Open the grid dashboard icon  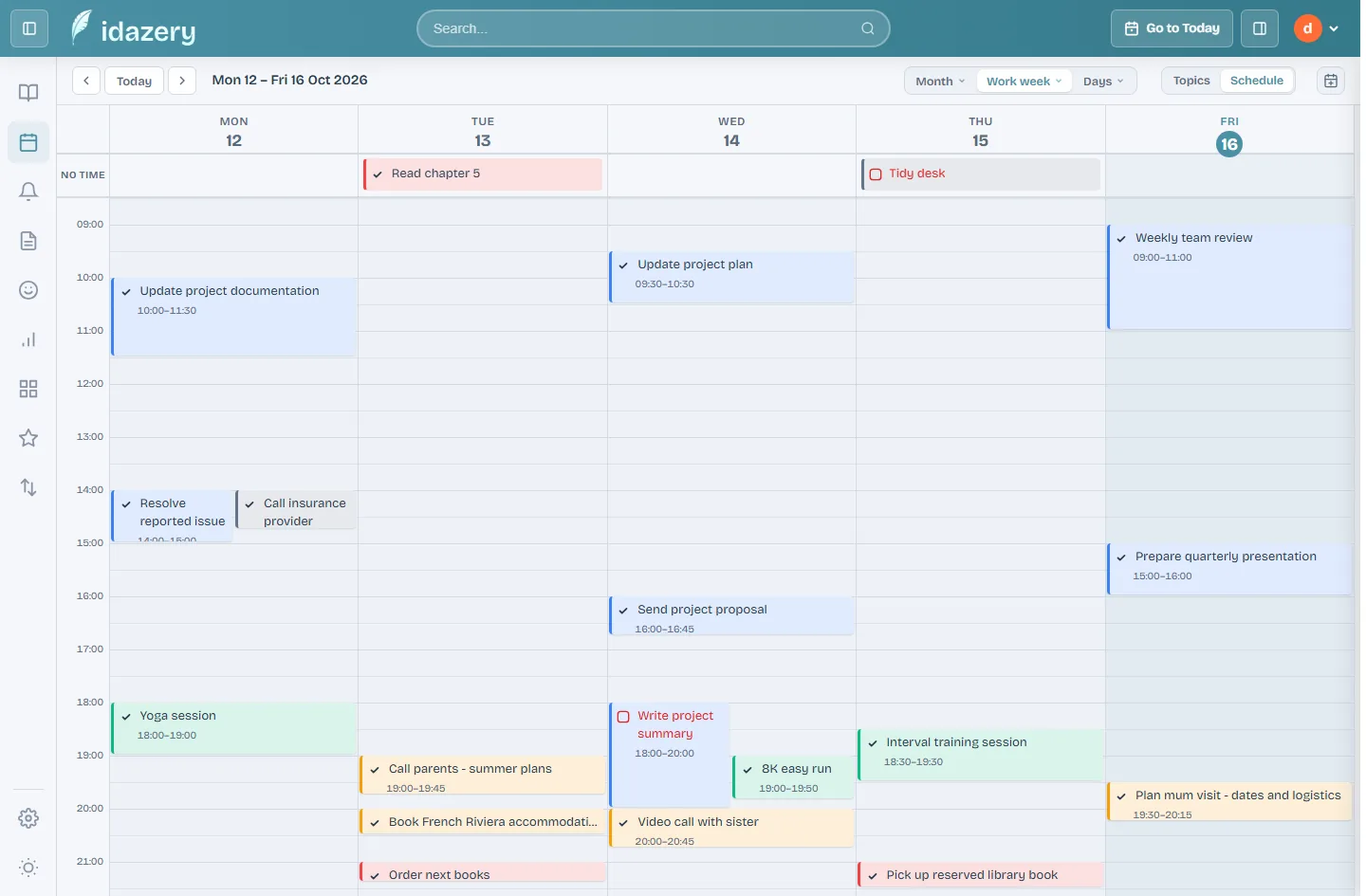pos(28,389)
